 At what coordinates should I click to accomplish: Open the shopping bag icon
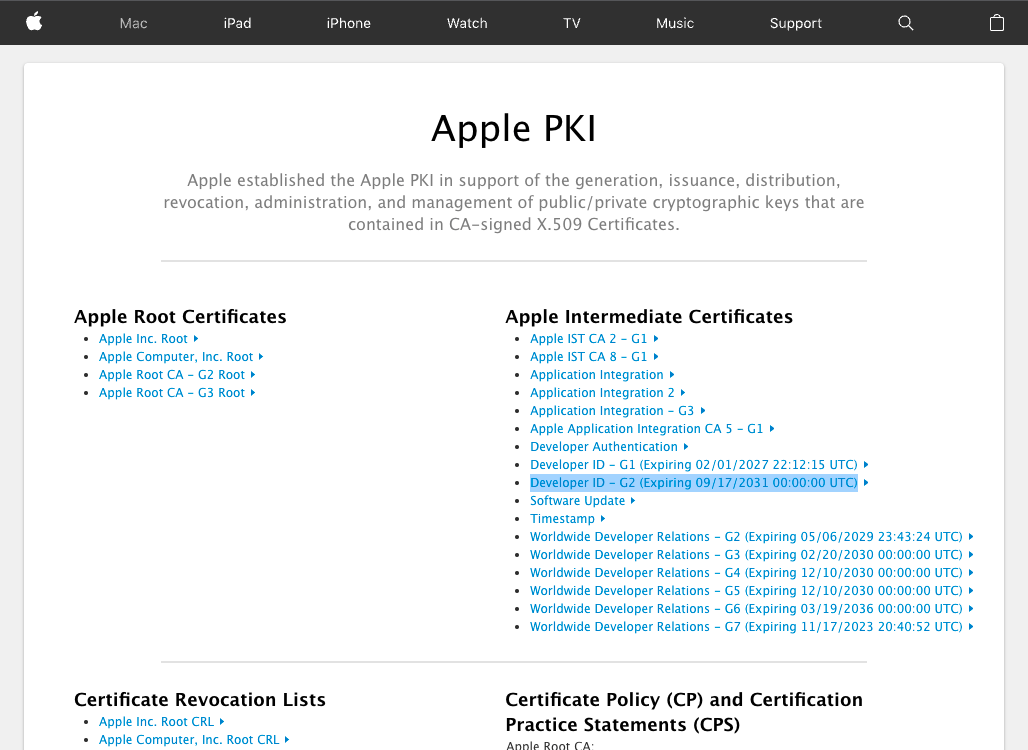[x=997, y=23]
